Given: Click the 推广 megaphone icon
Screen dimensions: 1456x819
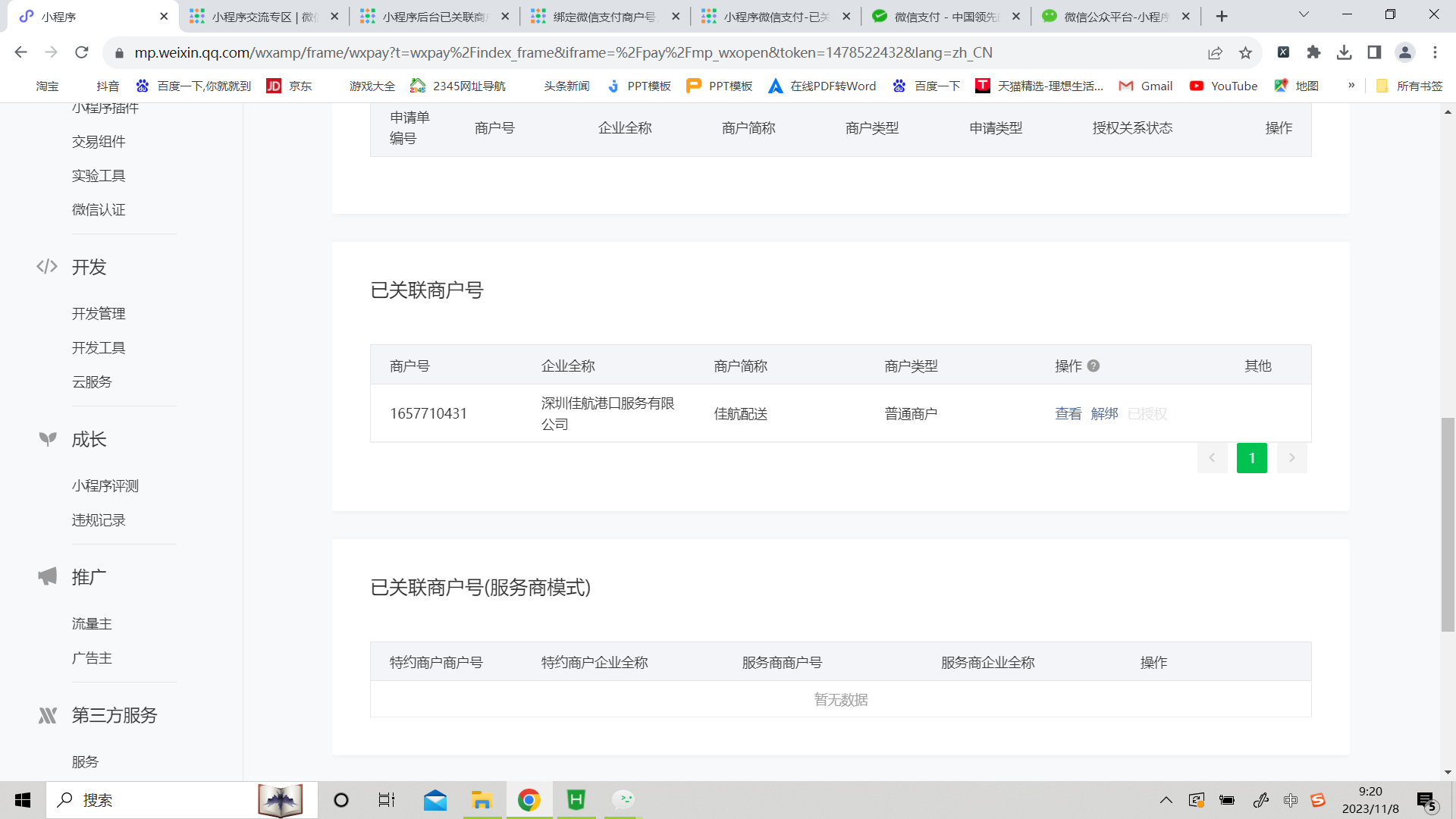Looking at the screenshot, I should pos(47,577).
